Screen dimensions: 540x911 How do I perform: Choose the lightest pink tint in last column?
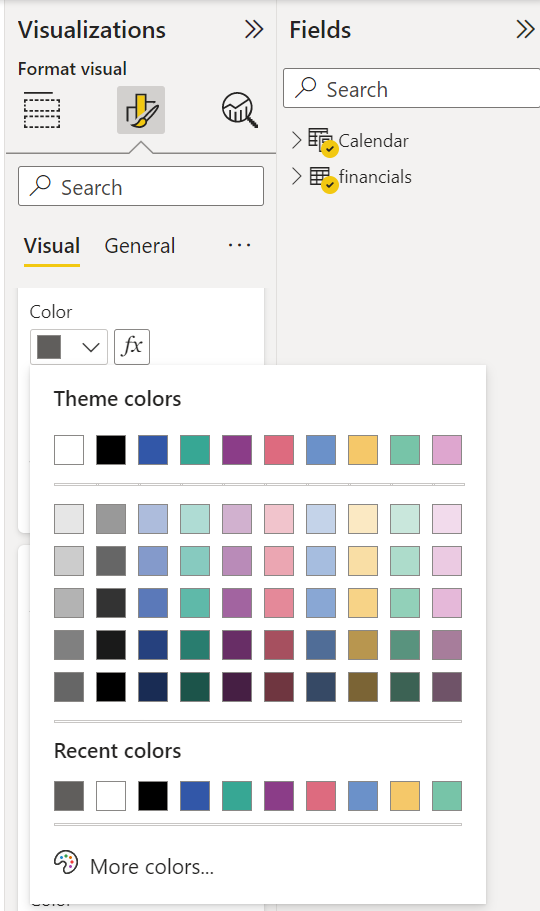click(x=447, y=519)
